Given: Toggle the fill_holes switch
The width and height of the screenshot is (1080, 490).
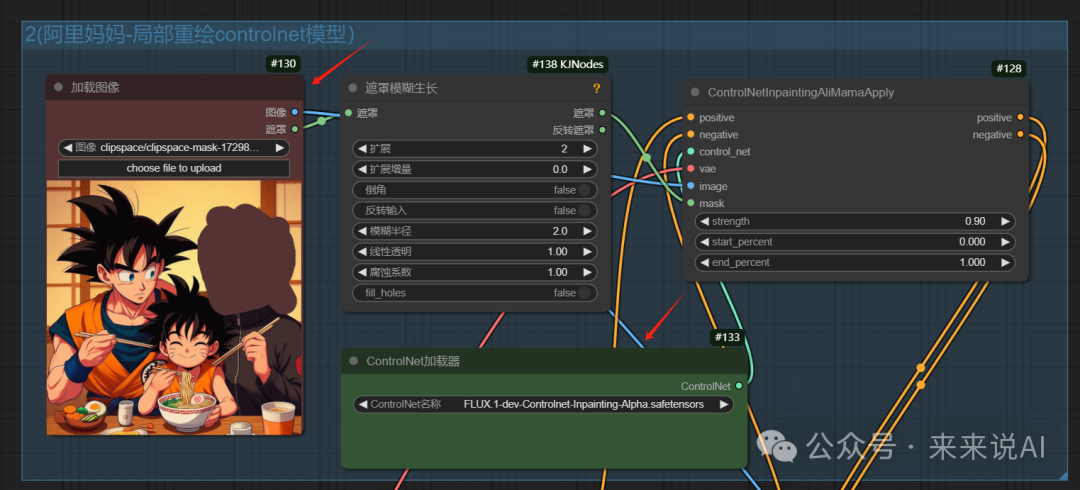Looking at the screenshot, I should (584, 293).
